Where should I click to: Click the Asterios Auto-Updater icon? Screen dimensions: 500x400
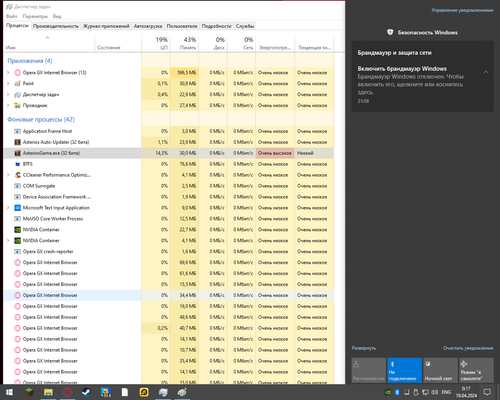(18, 142)
